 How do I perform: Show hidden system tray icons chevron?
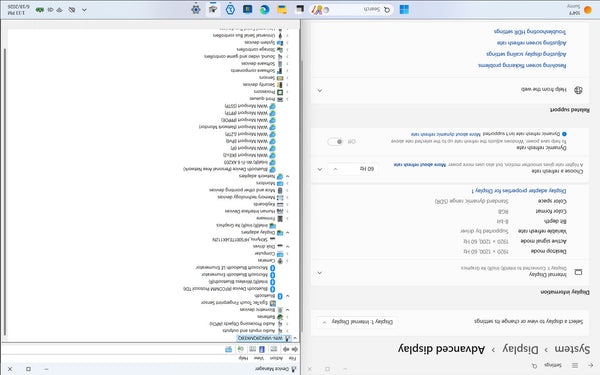coord(84,10)
